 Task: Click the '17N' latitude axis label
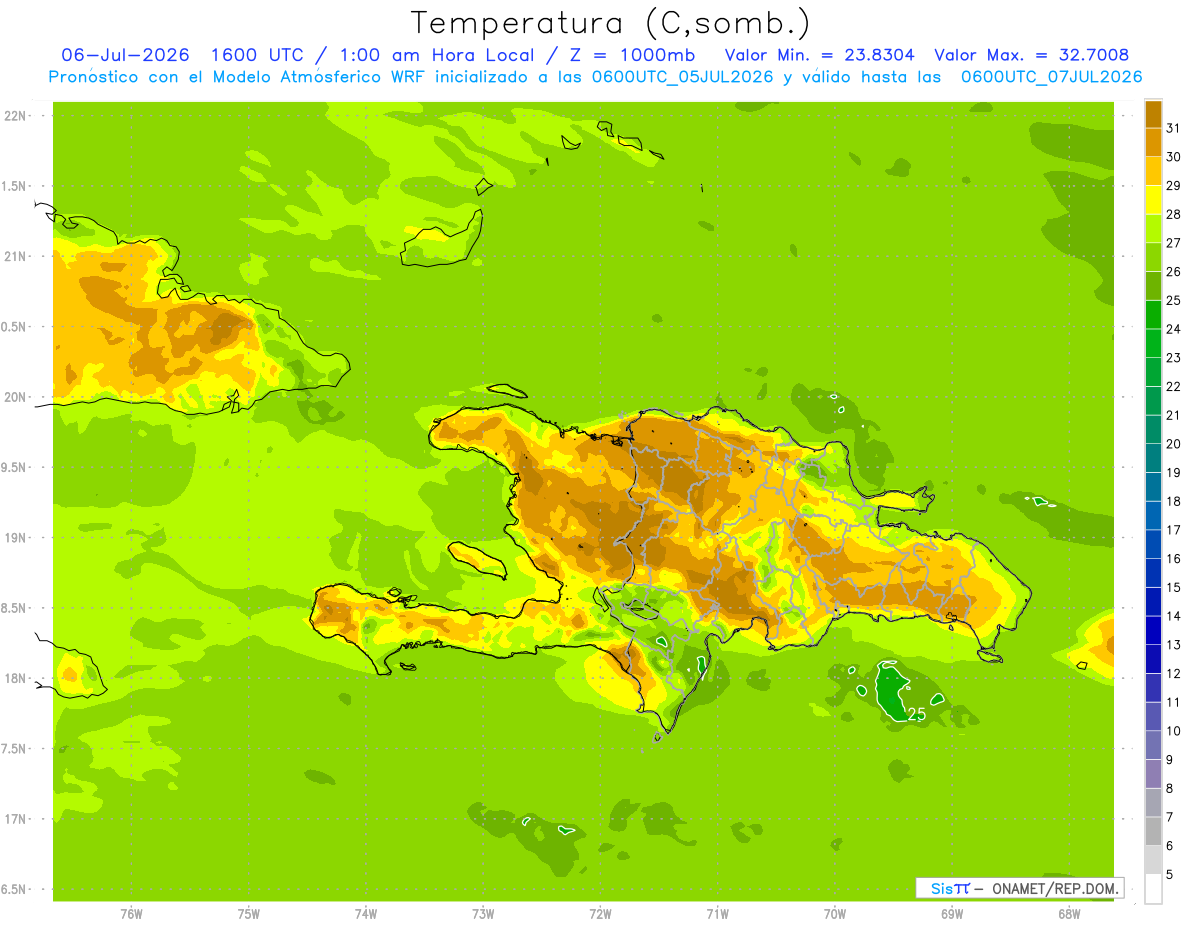[17, 819]
